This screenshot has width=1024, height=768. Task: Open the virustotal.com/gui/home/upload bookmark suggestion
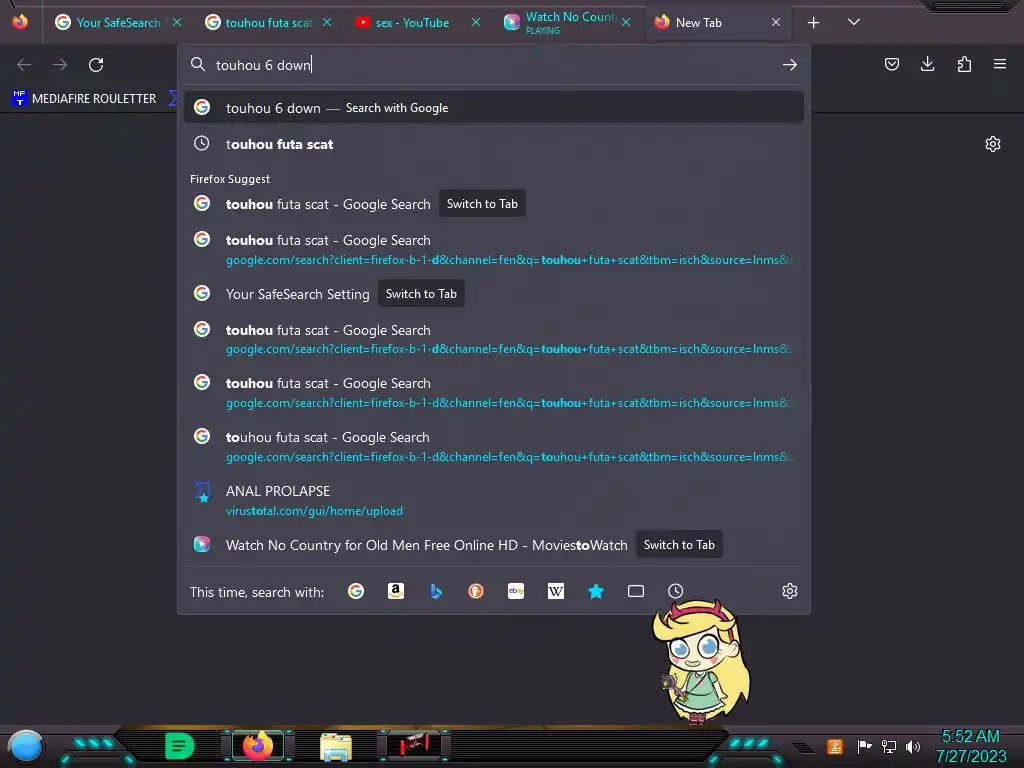click(x=494, y=500)
